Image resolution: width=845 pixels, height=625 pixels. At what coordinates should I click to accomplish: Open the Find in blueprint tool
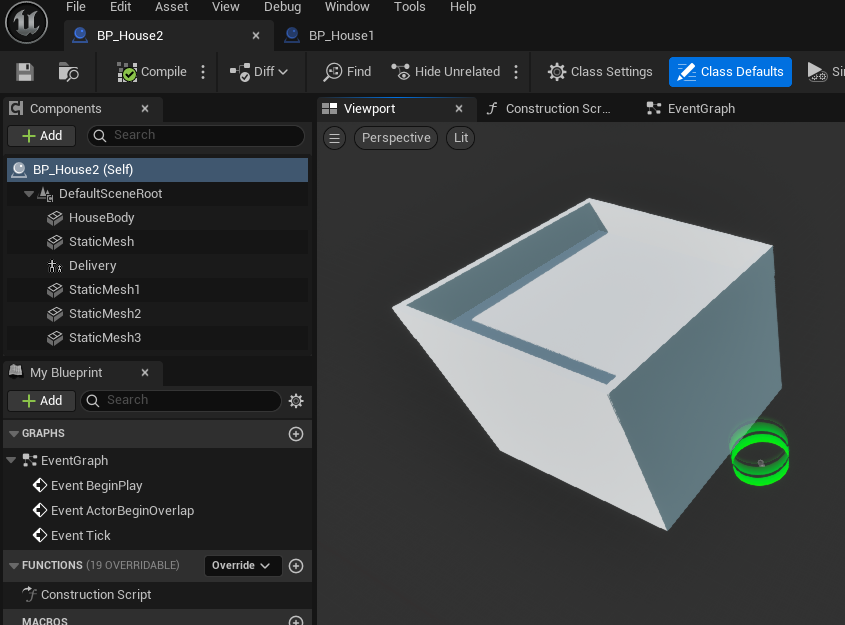(x=347, y=72)
